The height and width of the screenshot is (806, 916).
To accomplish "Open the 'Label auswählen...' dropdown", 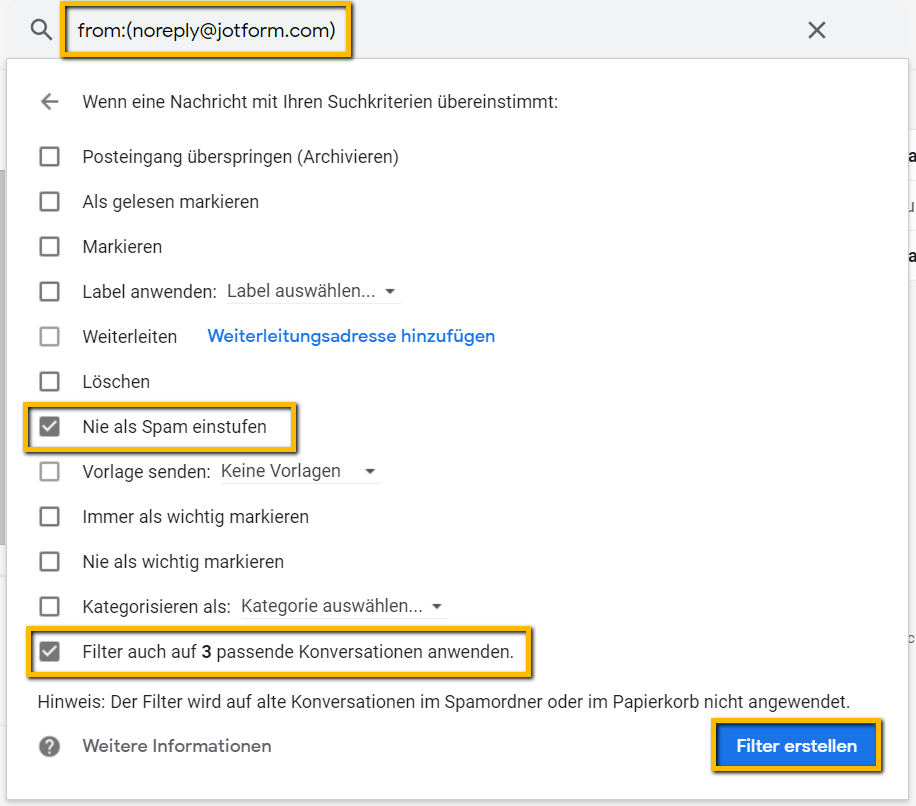I will click(312, 292).
